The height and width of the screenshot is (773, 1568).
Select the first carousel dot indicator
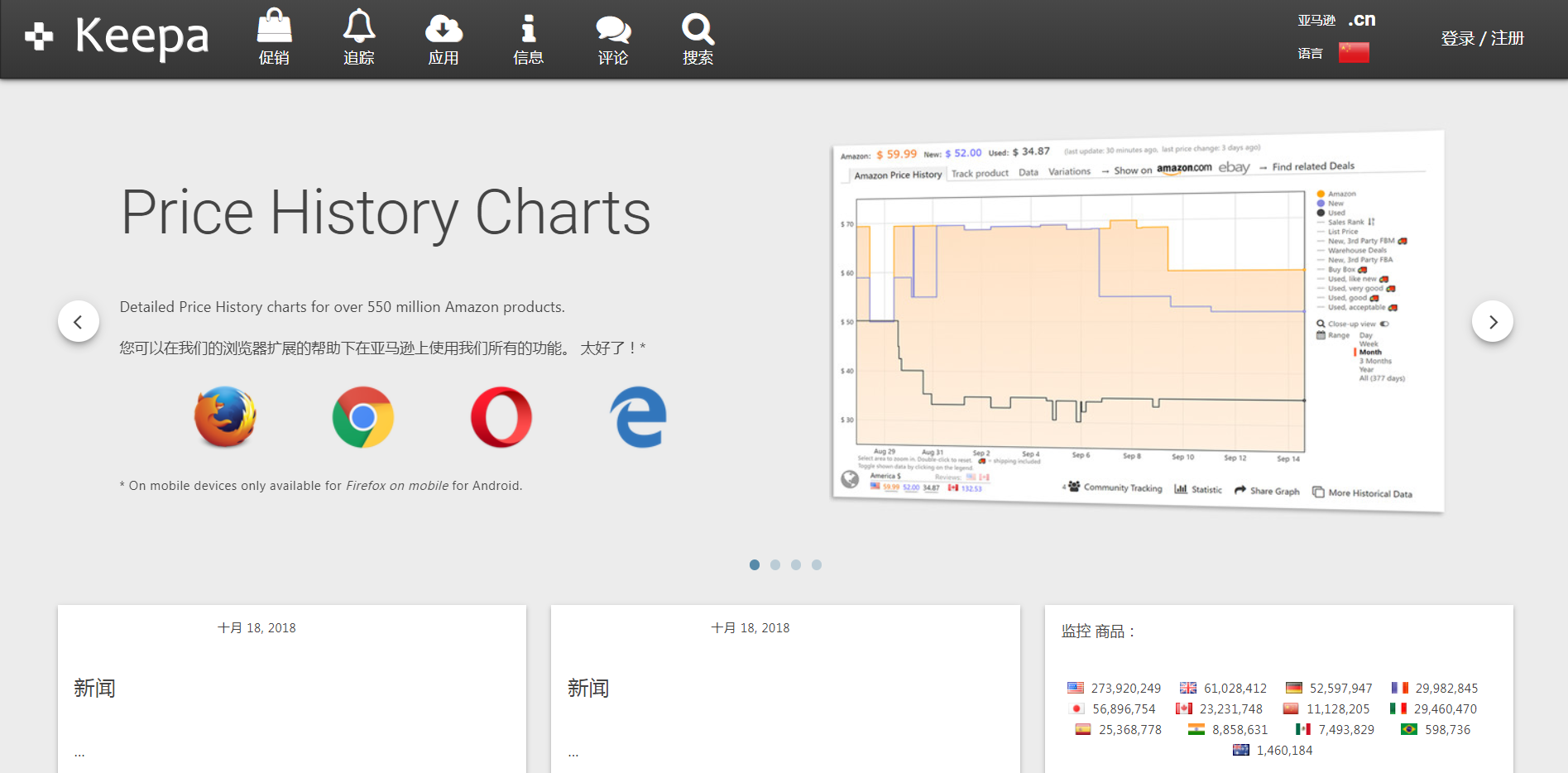click(x=755, y=564)
